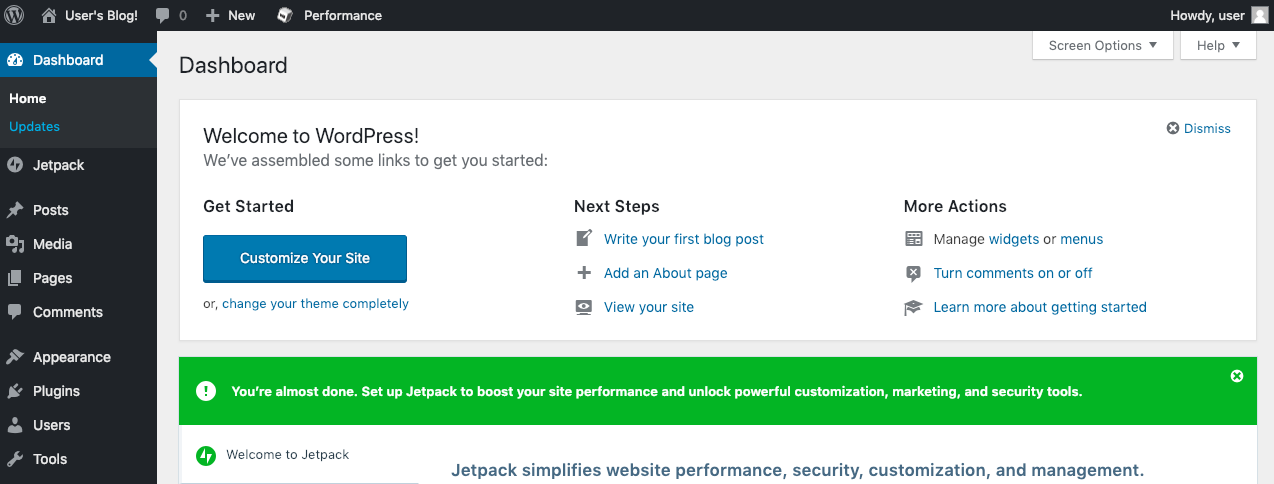Open the Appearance menu item

point(78,357)
